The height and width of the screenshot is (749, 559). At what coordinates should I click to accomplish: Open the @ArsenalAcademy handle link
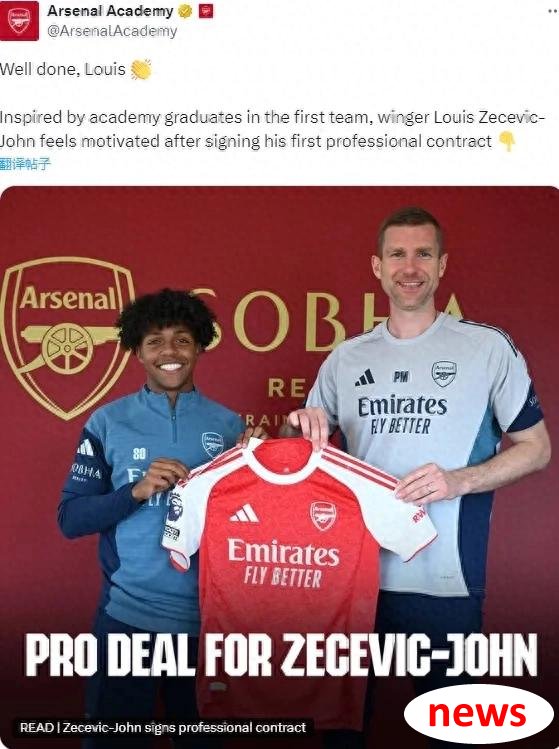(112, 31)
